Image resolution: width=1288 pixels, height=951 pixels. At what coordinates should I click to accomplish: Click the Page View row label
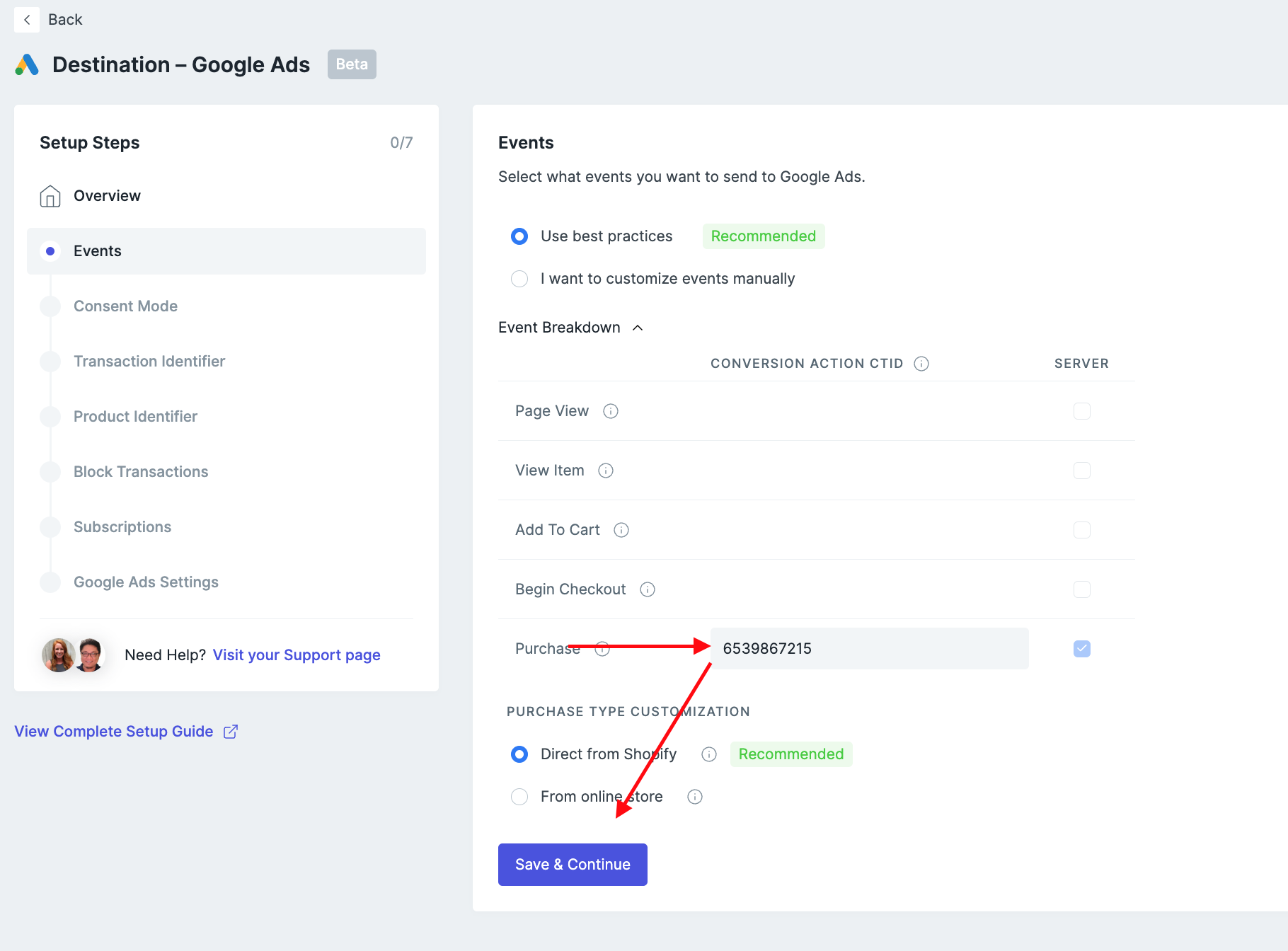552,411
